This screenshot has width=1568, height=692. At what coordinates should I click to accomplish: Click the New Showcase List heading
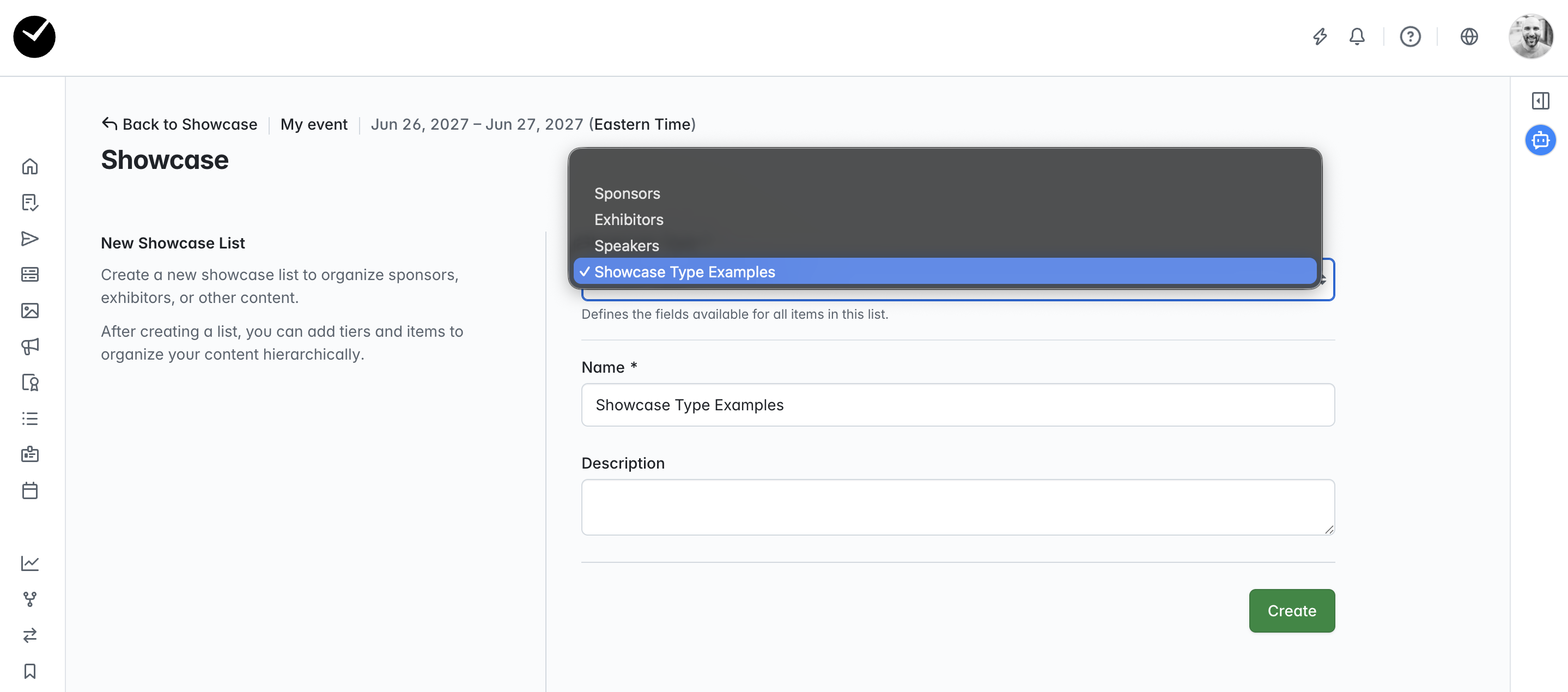(x=173, y=243)
